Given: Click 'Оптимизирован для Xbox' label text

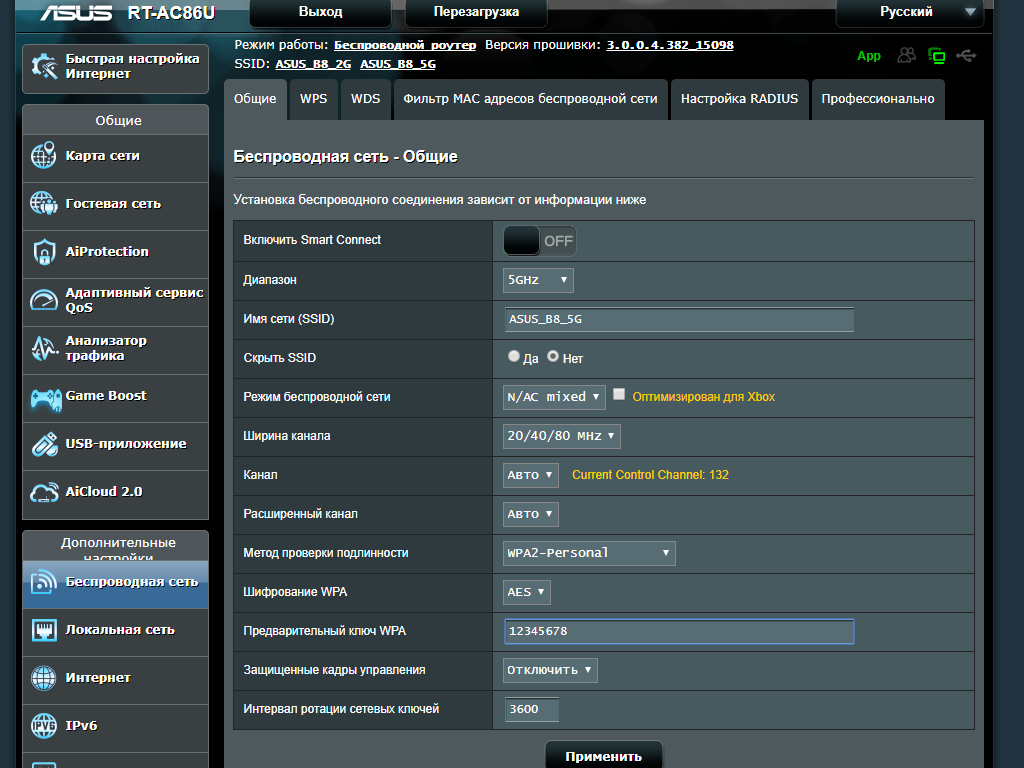Looking at the screenshot, I should point(704,397).
